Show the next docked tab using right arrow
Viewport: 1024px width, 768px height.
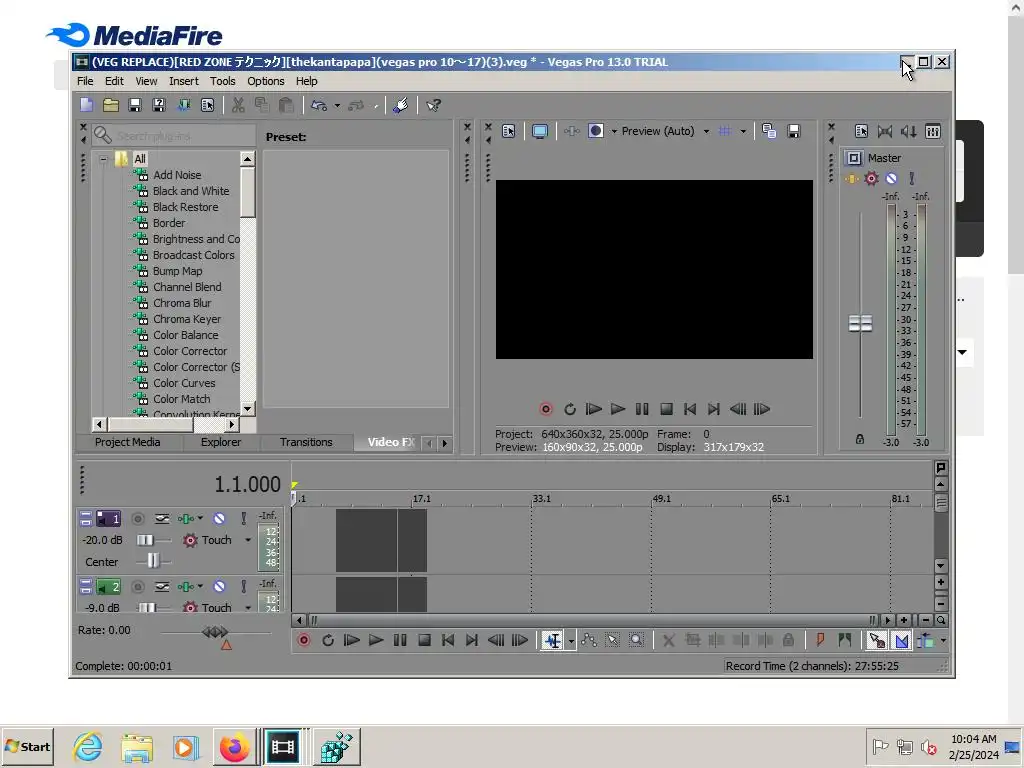click(x=445, y=443)
